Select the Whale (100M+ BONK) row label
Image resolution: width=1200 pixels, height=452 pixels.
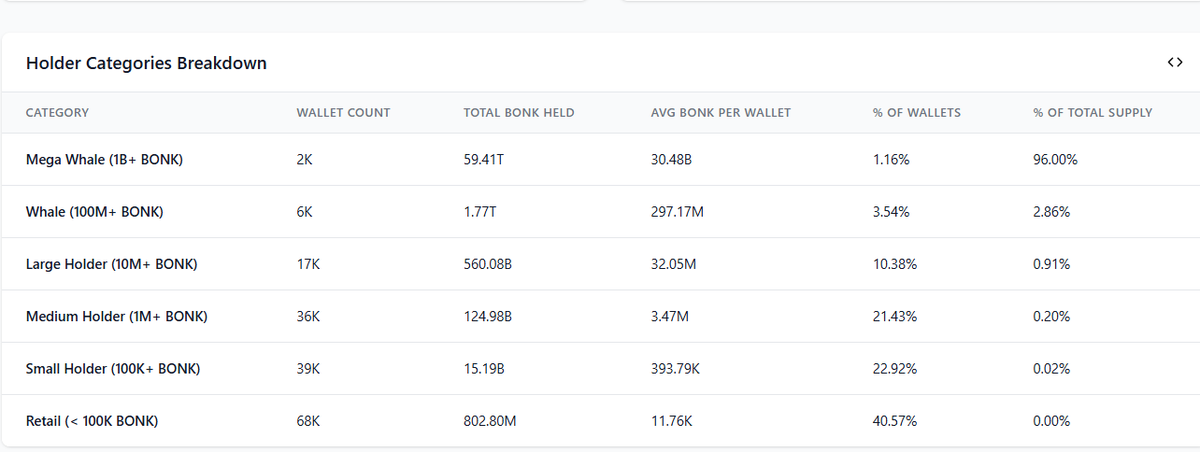pos(94,212)
